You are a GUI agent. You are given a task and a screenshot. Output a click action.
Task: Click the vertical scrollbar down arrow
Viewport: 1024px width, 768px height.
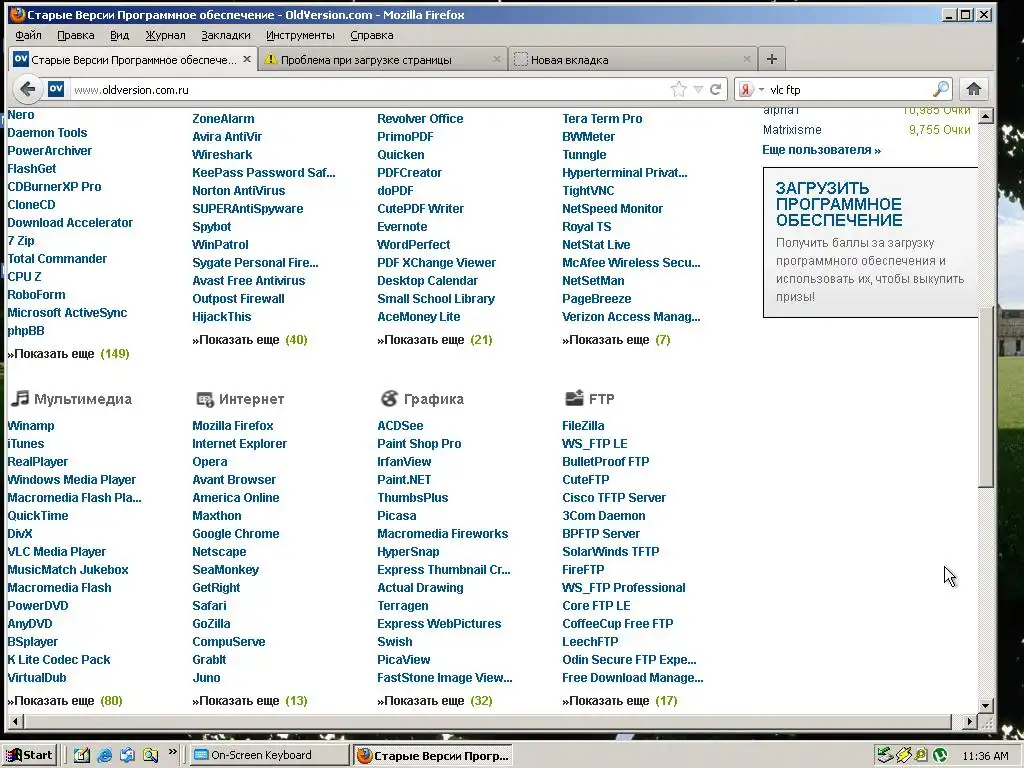(986, 705)
